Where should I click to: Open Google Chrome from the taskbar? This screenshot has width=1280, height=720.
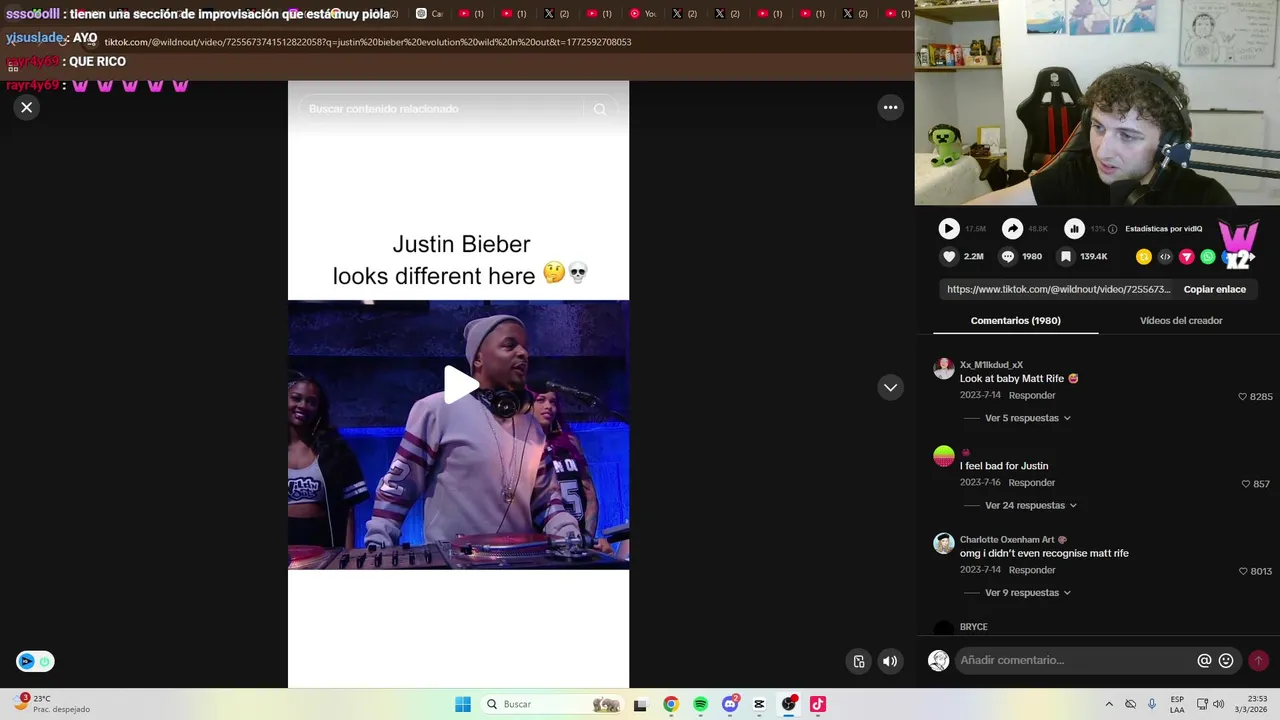671,704
